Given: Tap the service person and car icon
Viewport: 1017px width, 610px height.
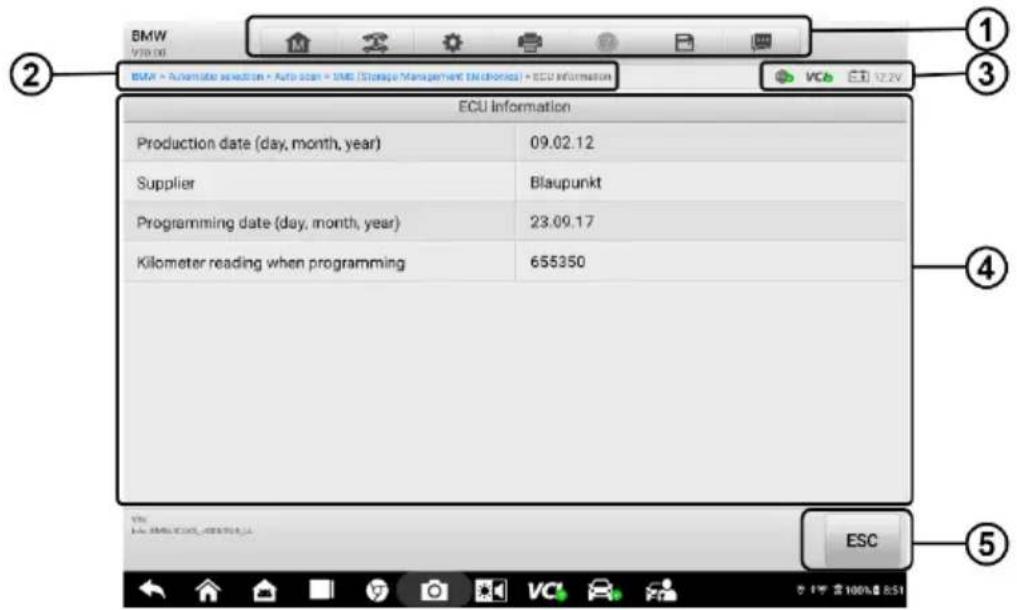Looking at the screenshot, I should point(661,591).
